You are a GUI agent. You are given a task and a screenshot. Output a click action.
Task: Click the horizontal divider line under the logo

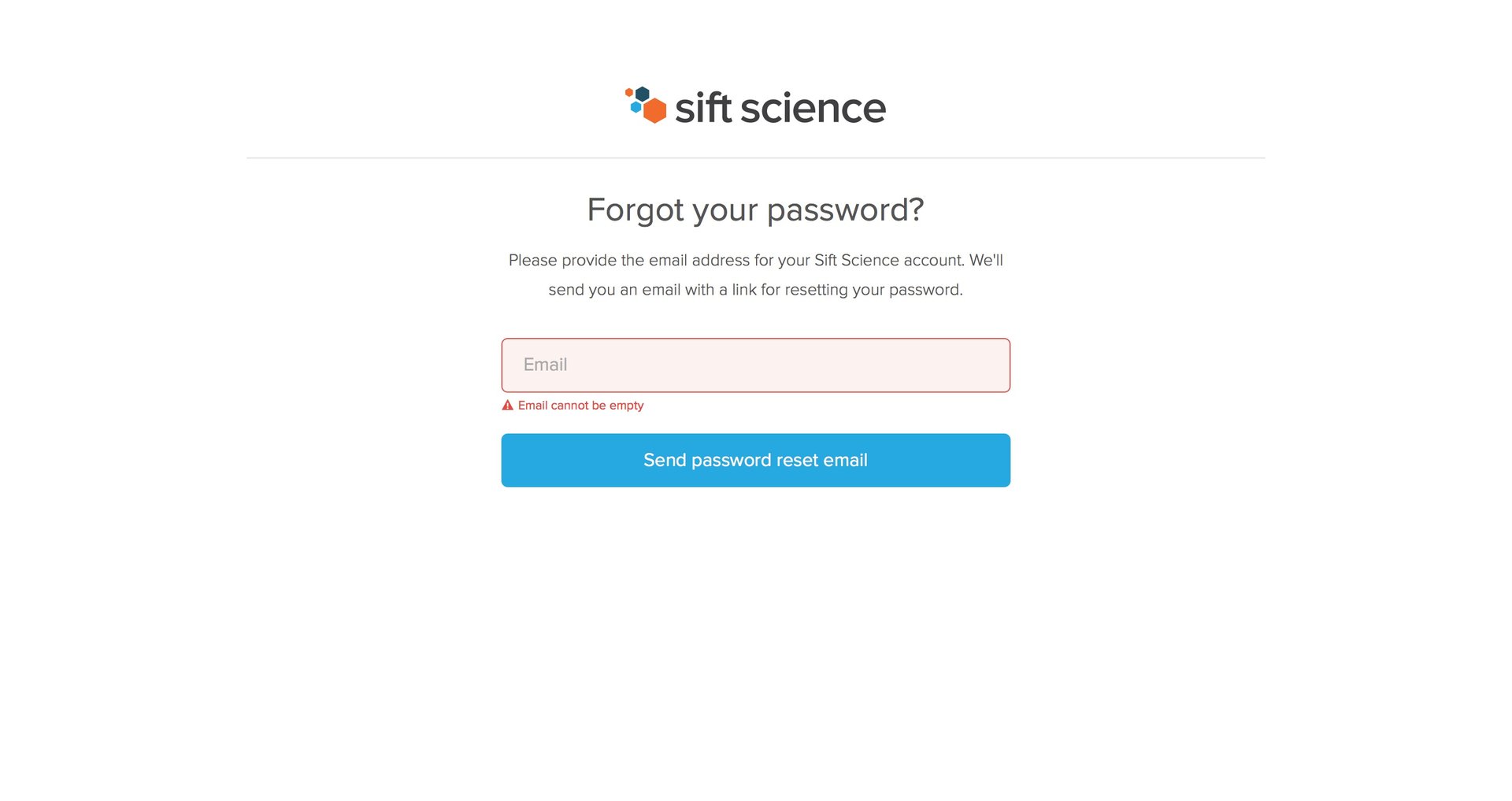tap(755, 158)
